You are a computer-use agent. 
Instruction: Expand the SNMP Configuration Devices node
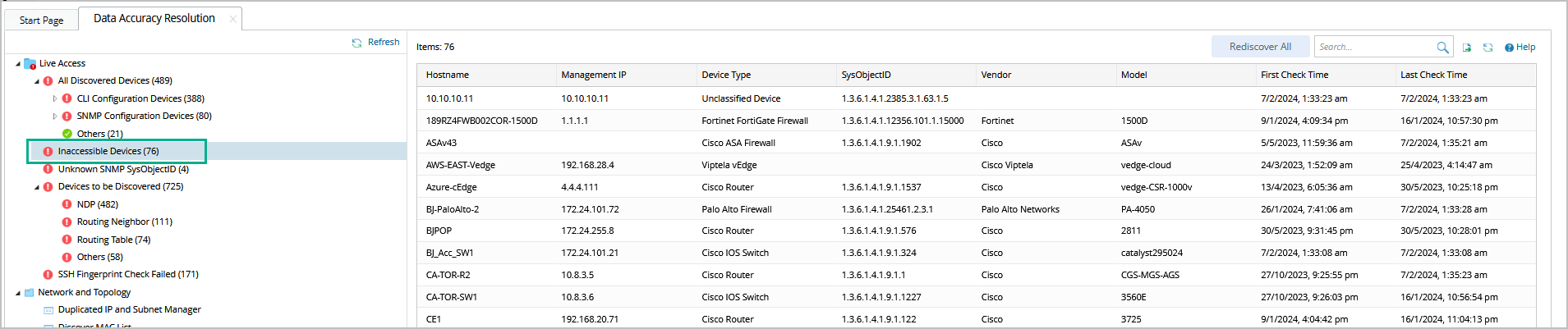click(55, 117)
